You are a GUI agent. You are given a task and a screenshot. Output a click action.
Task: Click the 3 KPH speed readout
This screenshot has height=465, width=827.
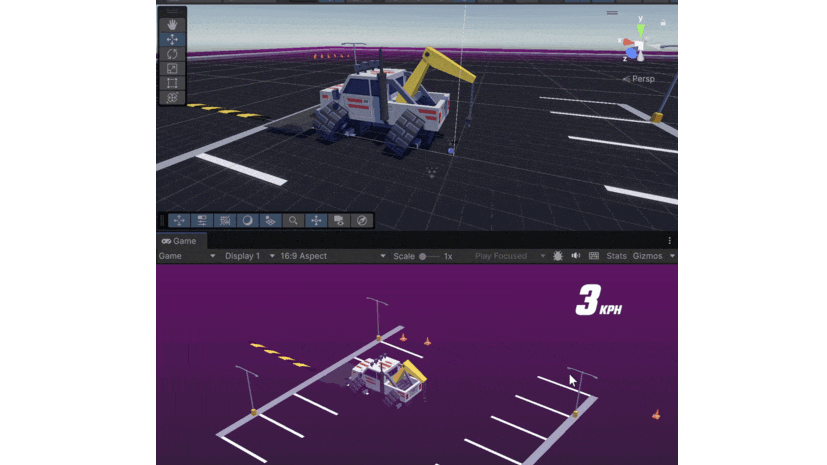click(599, 301)
